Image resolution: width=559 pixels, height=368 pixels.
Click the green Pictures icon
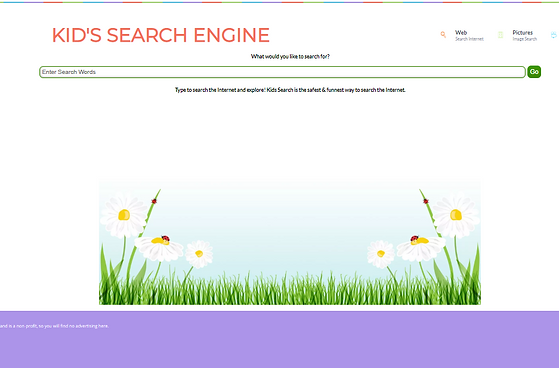point(501,35)
